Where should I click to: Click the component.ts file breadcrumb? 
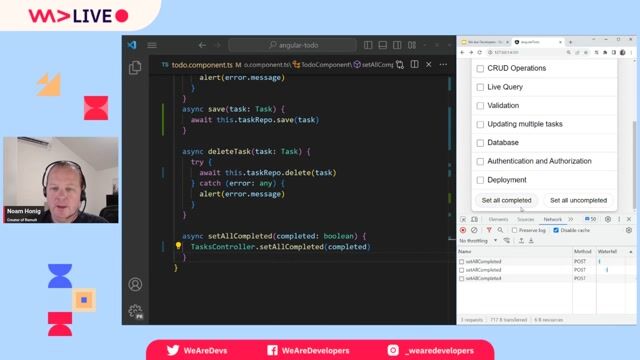click(267, 65)
